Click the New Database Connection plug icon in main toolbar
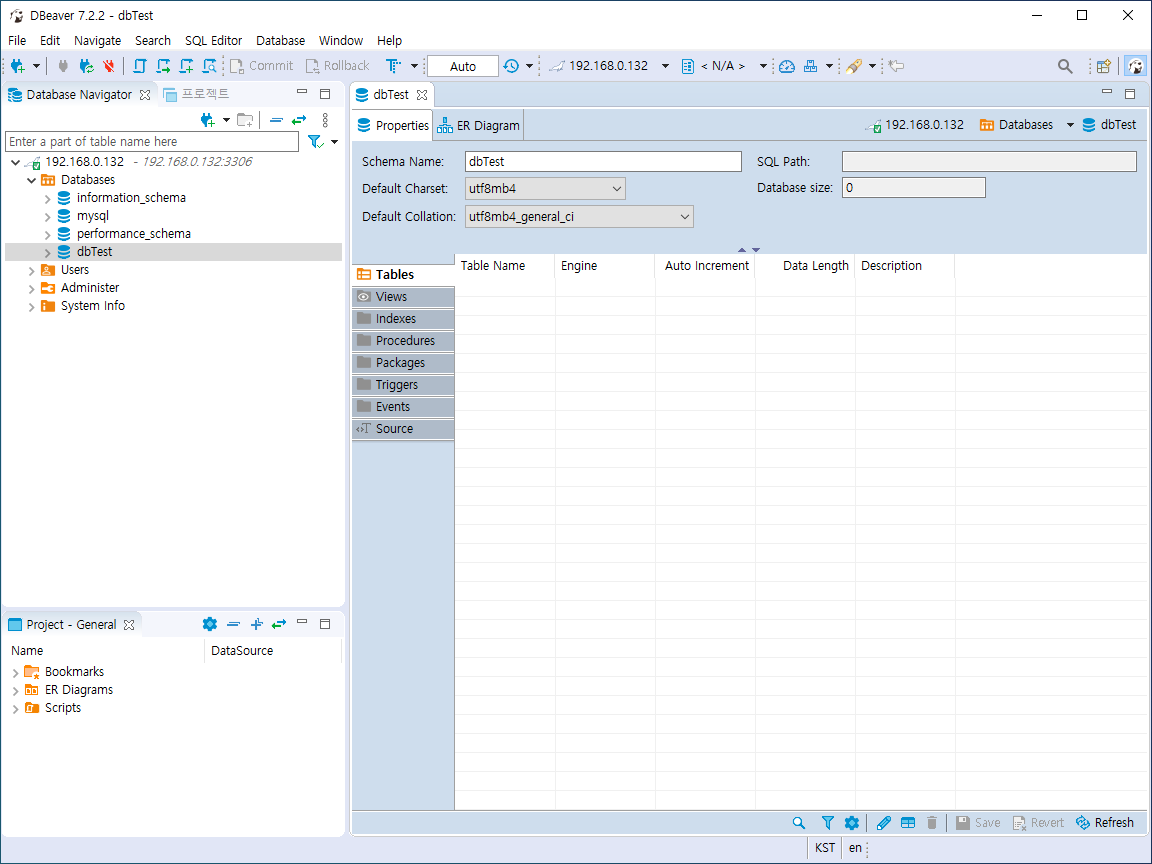 [18, 66]
